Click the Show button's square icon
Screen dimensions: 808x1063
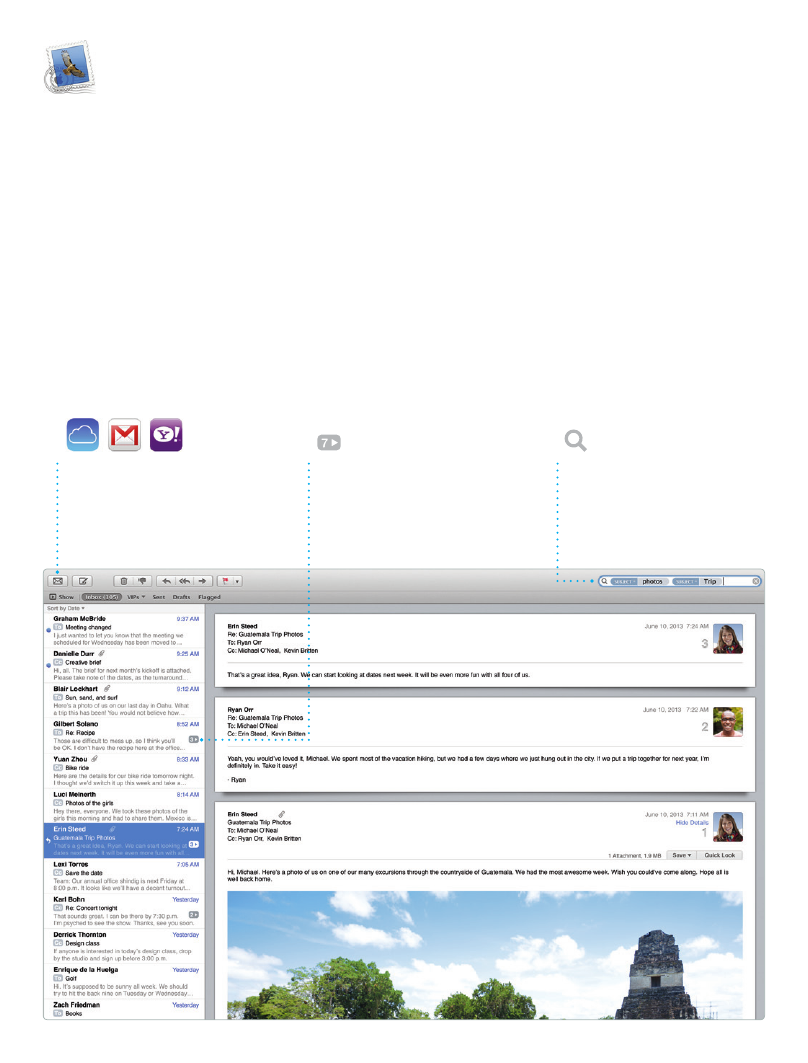pos(53,597)
